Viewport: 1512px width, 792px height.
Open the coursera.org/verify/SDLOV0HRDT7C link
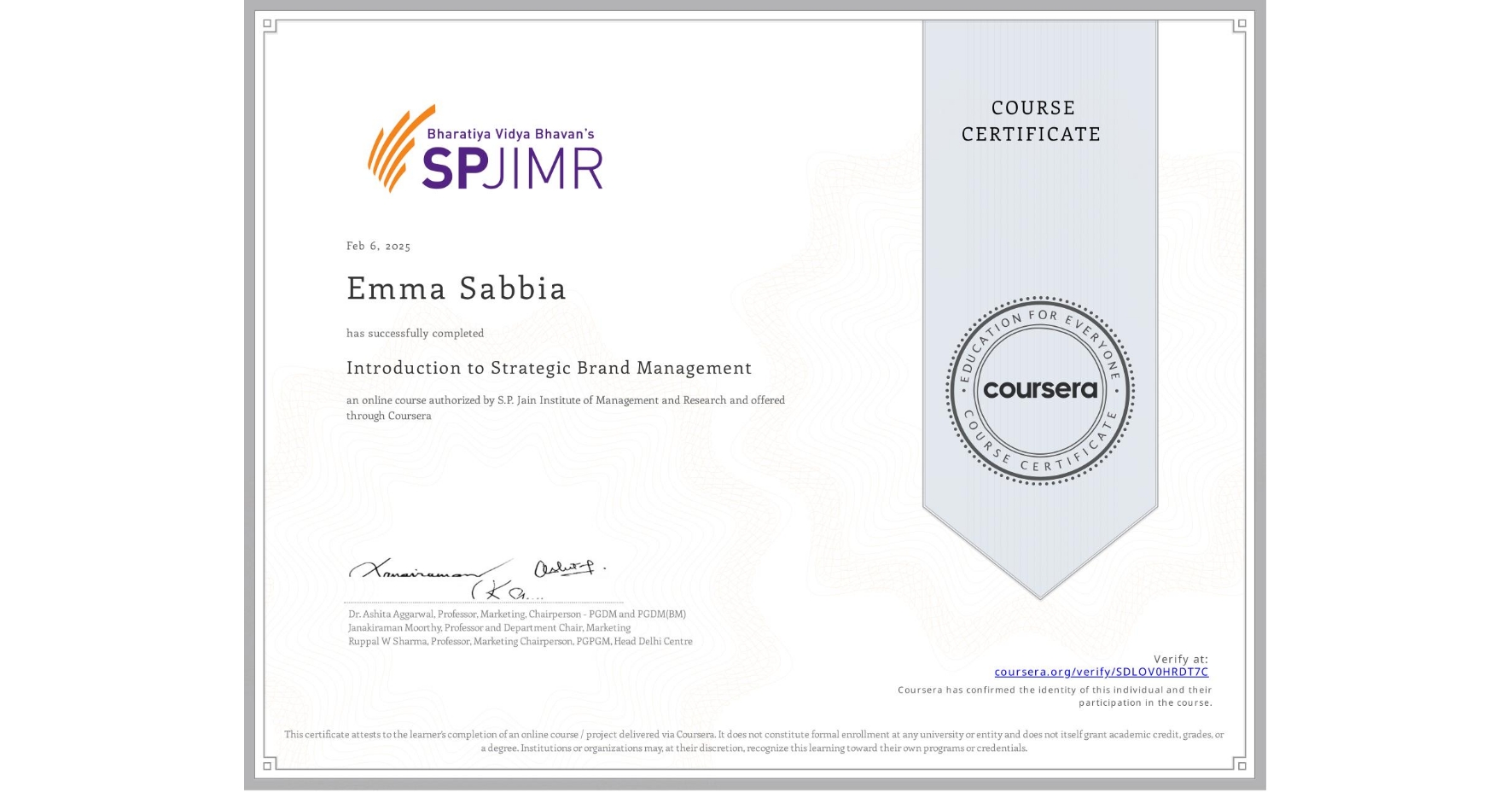click(x=1102, y=673)
